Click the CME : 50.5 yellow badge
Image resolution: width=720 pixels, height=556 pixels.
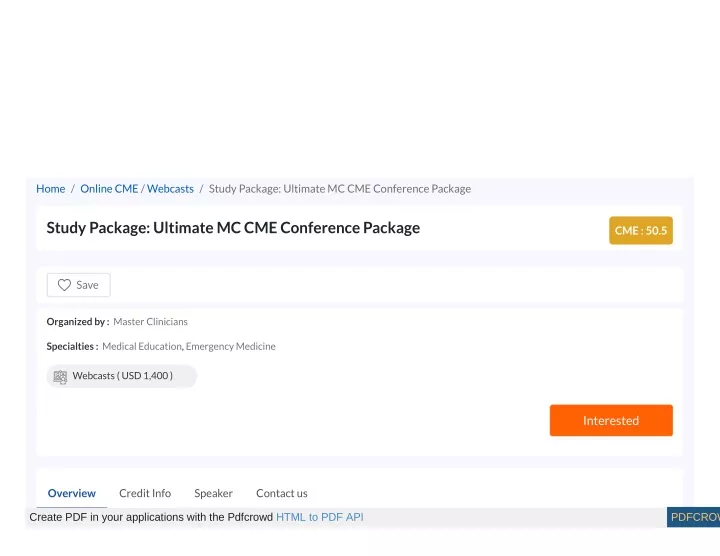(641, 230)
